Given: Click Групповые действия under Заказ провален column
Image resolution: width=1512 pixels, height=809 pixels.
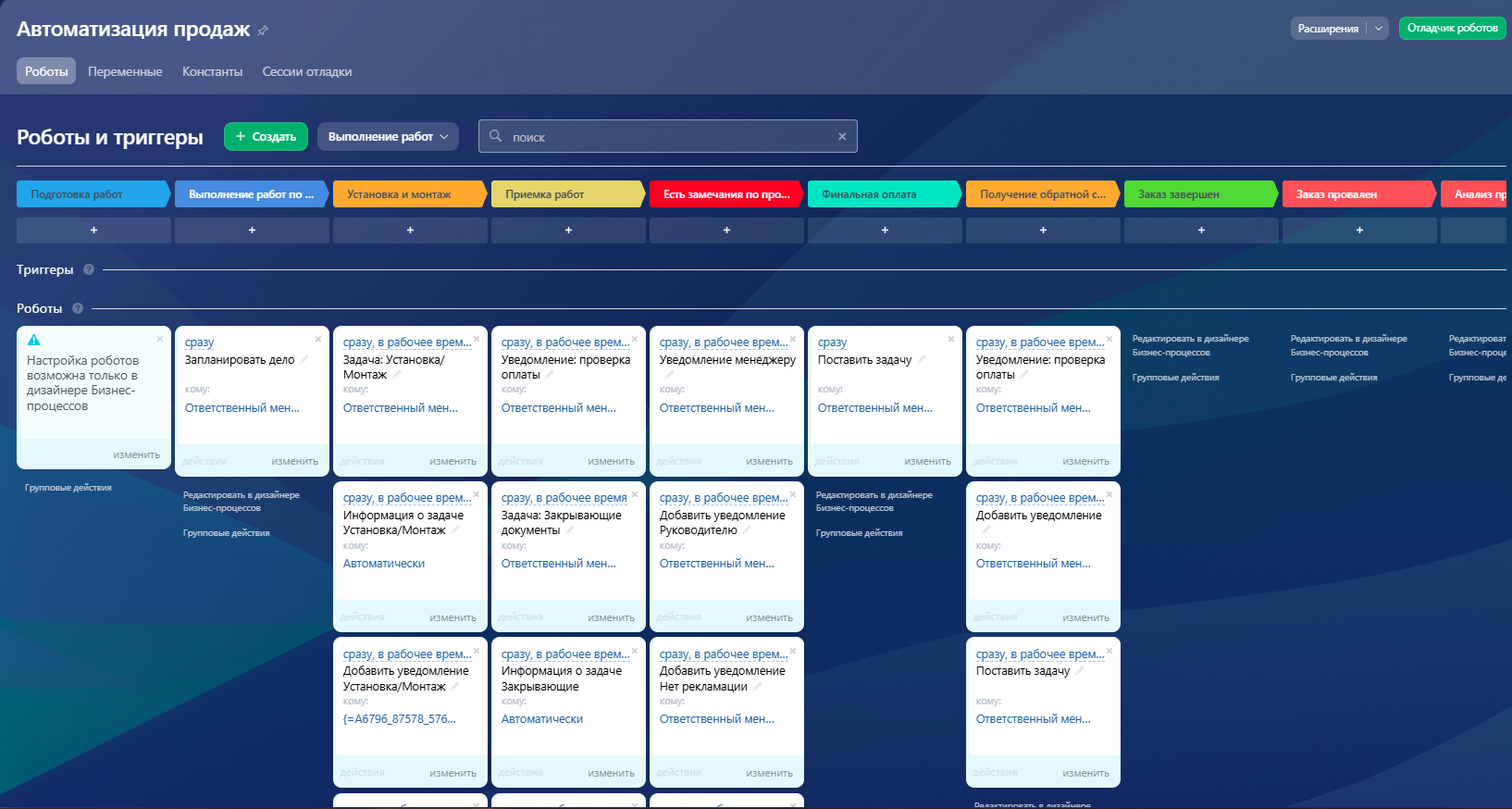Looking at the screenshot, I should point(1334,378).
